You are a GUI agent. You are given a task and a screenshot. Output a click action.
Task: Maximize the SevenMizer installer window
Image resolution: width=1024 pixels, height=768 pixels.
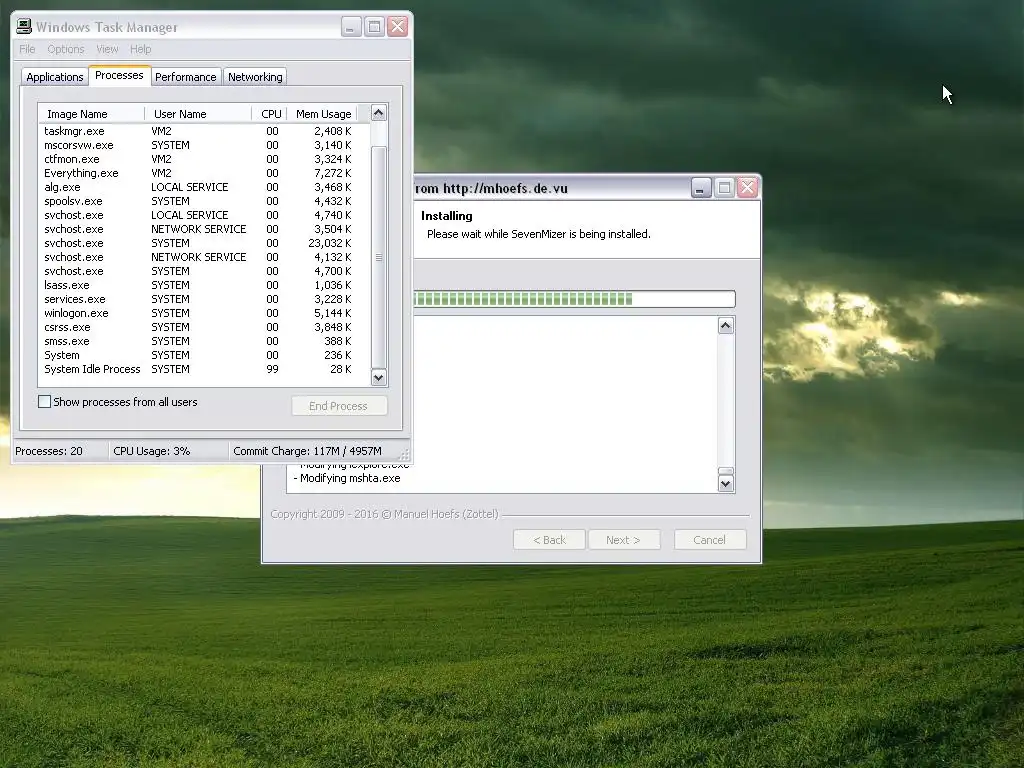724,188
